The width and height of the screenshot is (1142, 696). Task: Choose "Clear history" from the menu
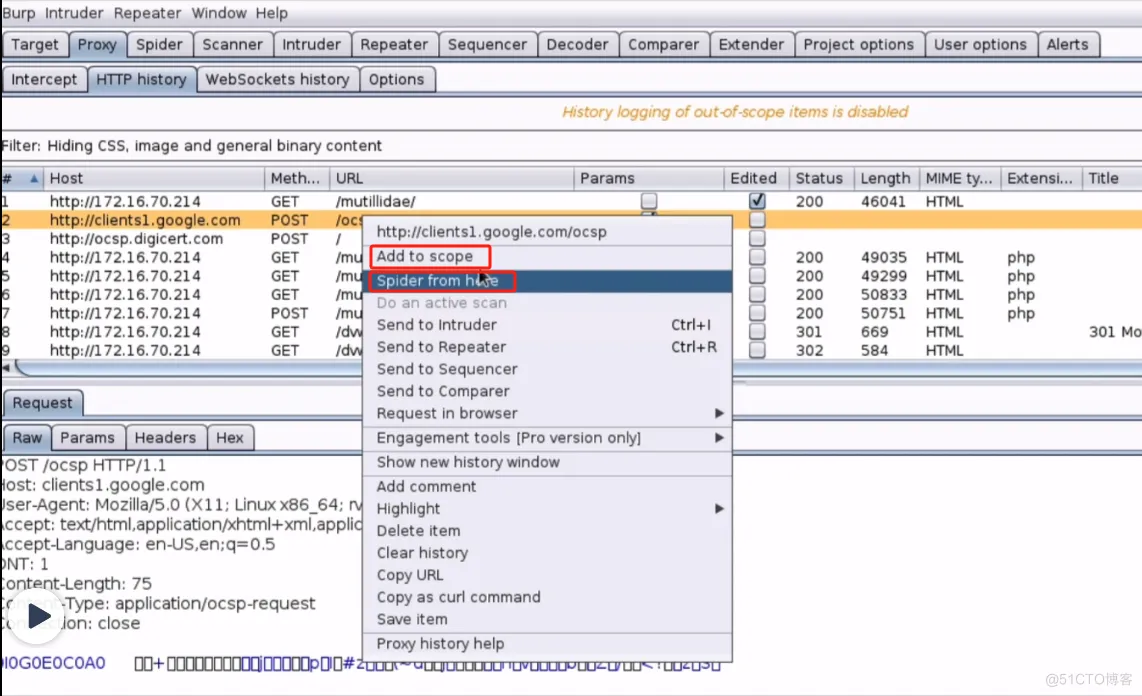(x=421, y=553)
